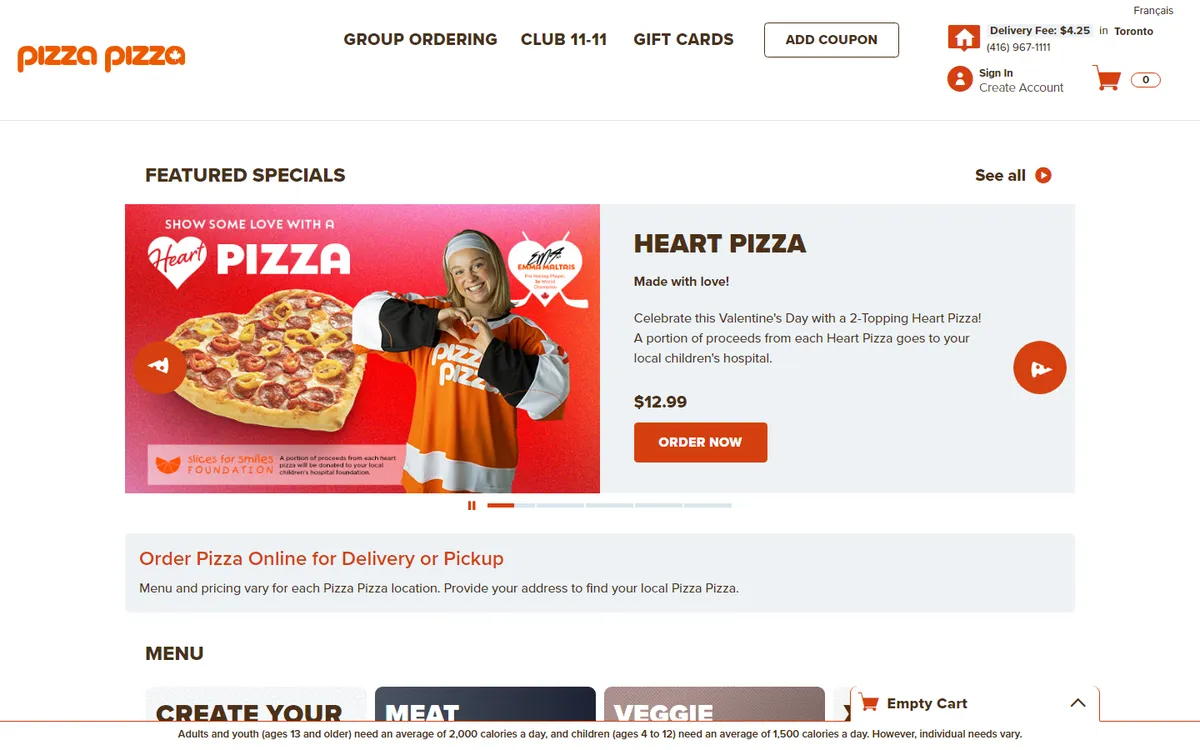
Task: Click the Empty Cart panel cart icon
Action: pos(869,703)
